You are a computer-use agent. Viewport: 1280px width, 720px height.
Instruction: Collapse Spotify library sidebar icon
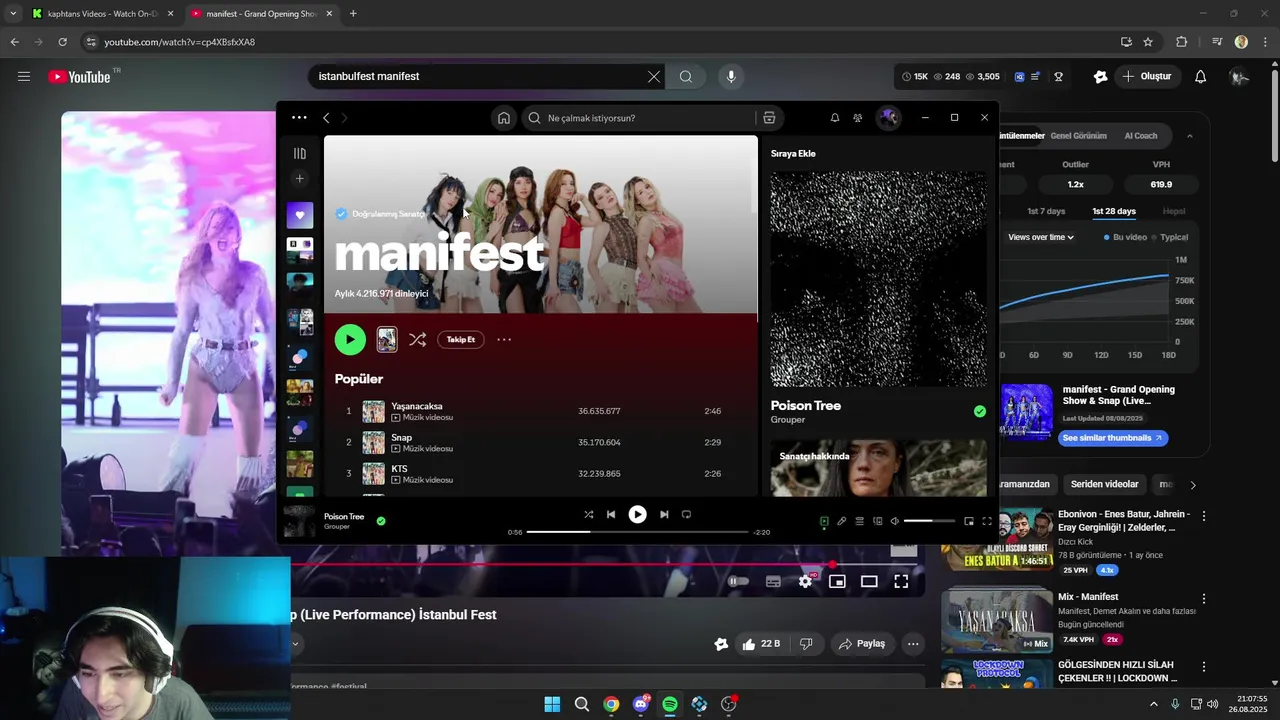pyautogui.click(x=300, y=153)
